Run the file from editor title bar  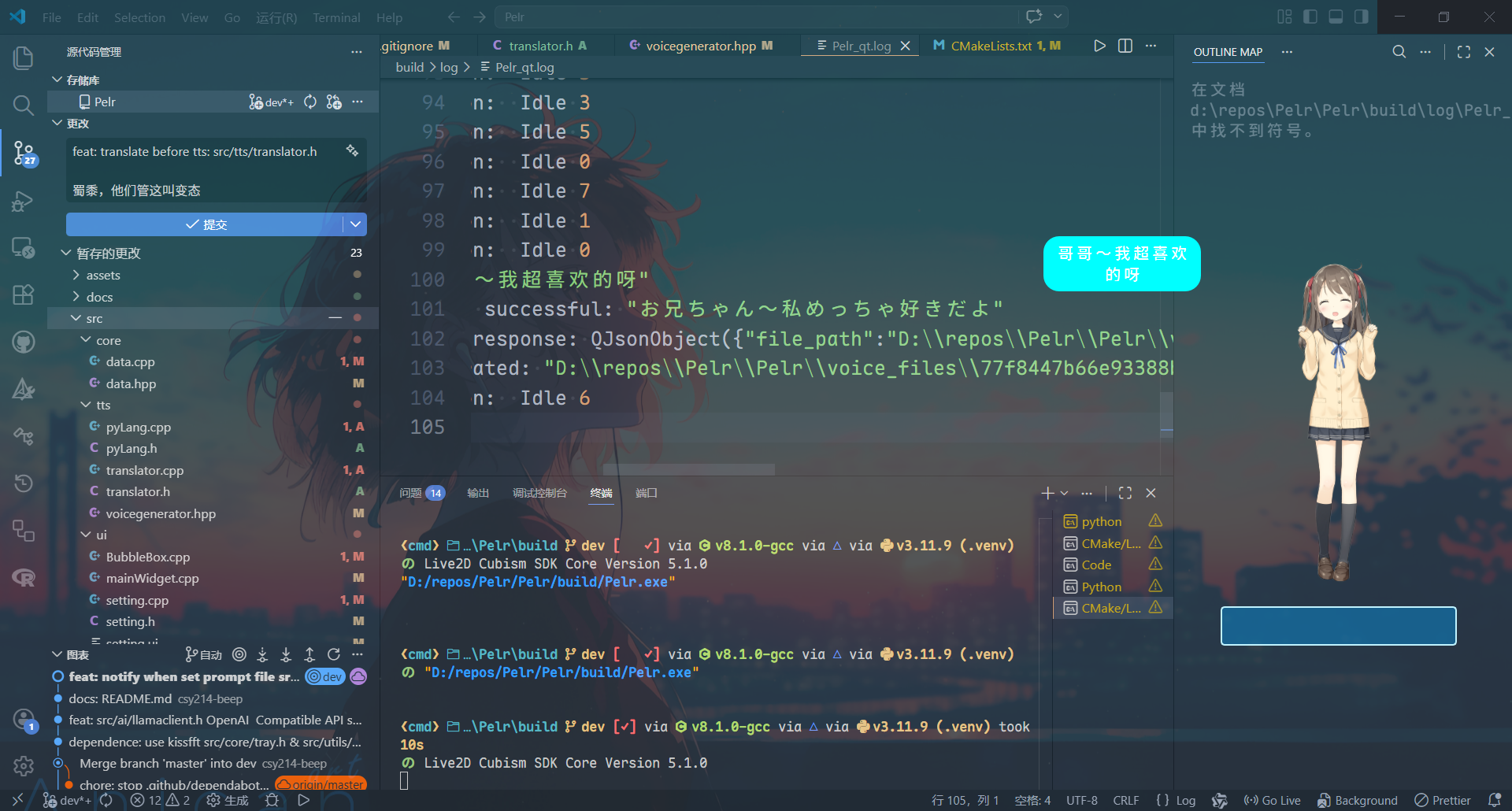pos(1099,46)
